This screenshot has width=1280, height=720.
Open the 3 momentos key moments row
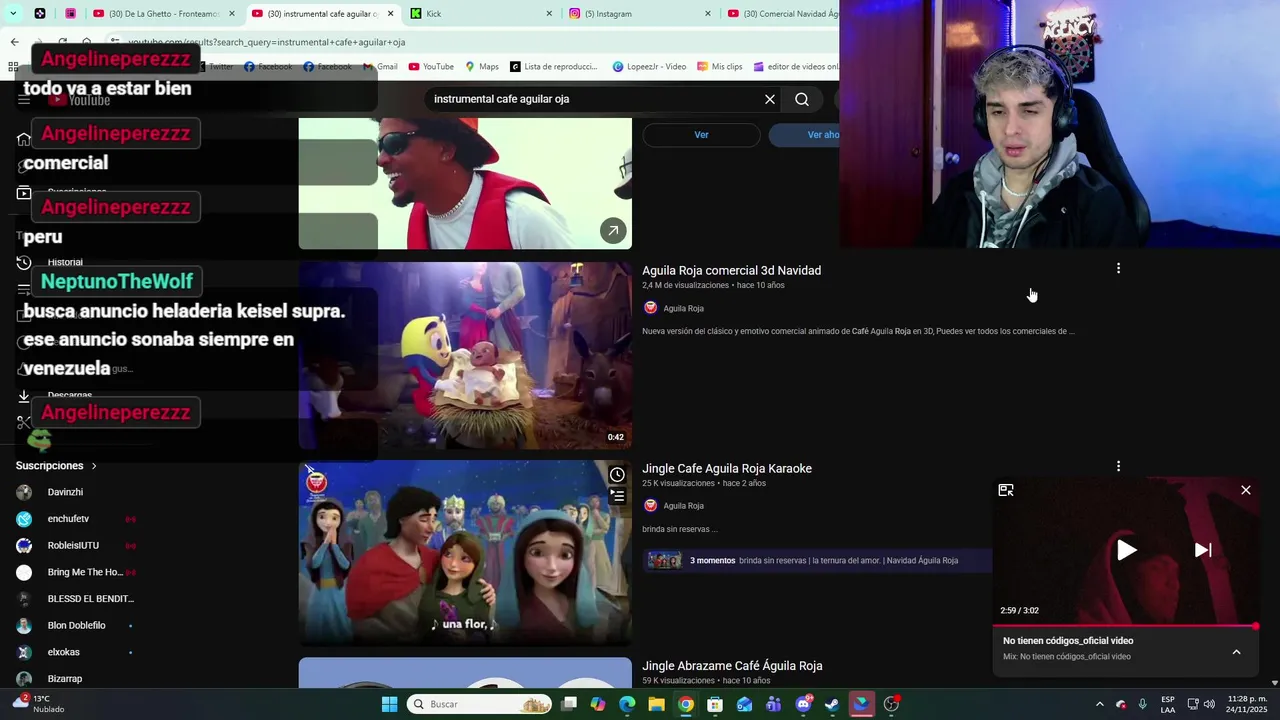pyautogui.click(x=818, y=561)
